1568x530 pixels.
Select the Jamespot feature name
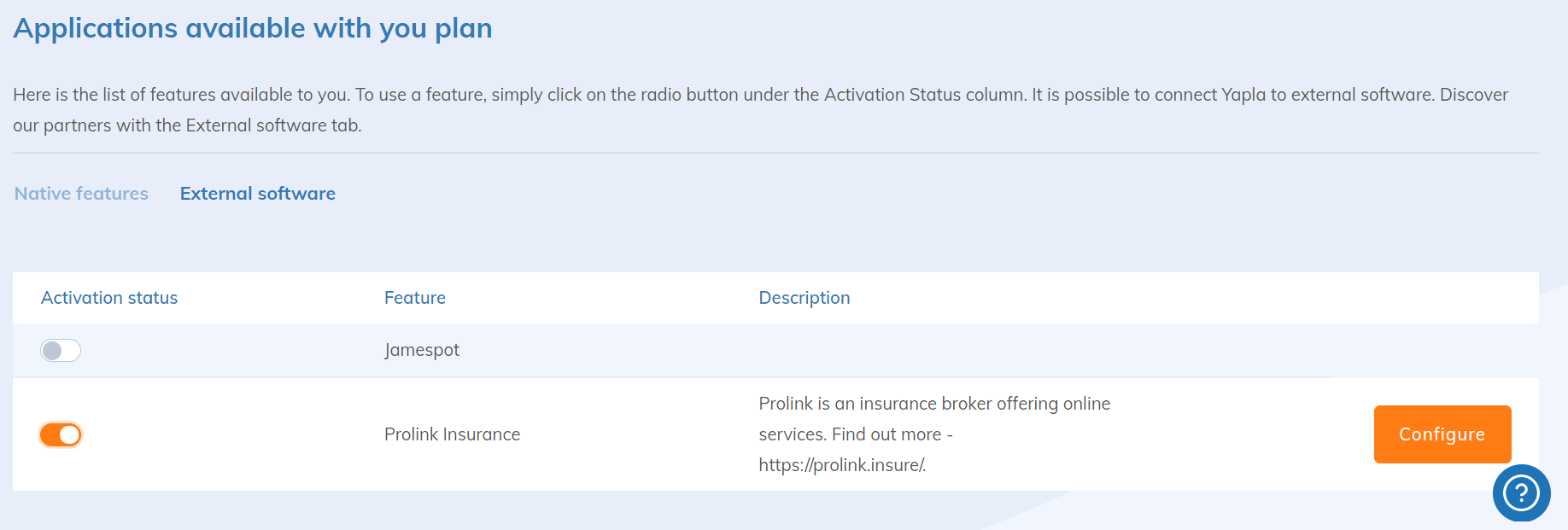coord(422,350)
